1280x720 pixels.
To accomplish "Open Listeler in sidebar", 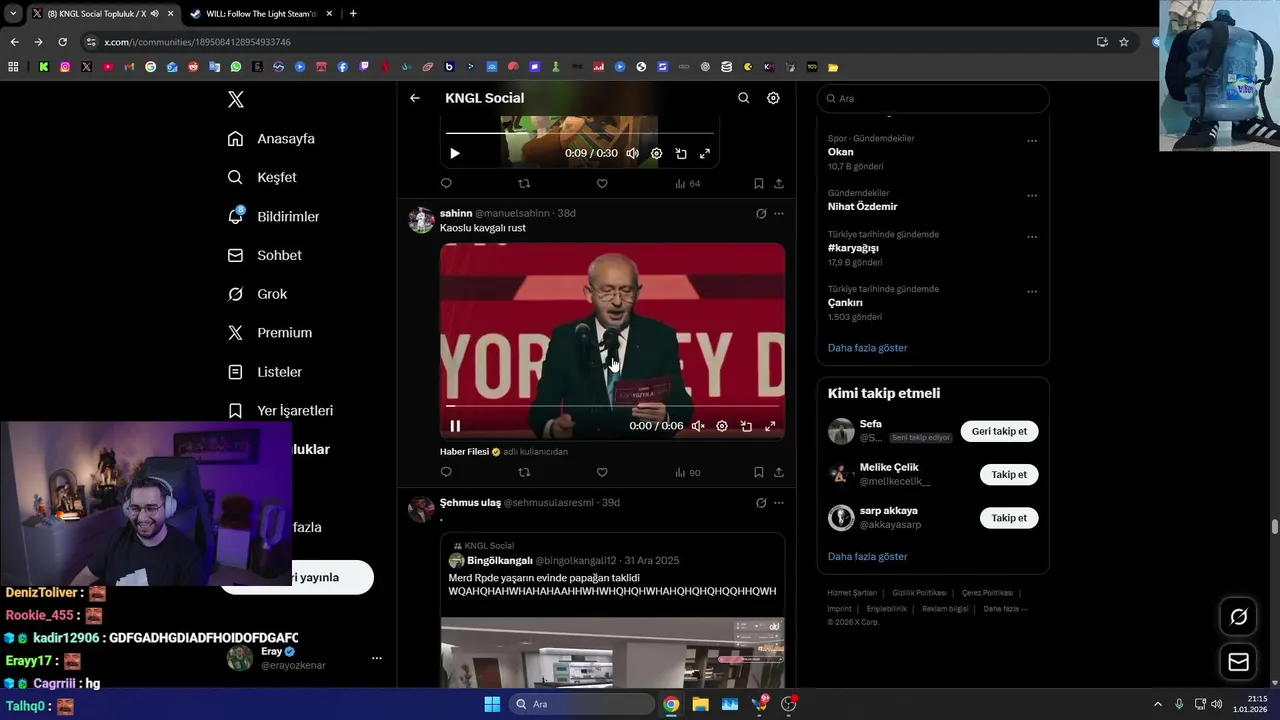I will pyautogui.click(x=264, y=372).
